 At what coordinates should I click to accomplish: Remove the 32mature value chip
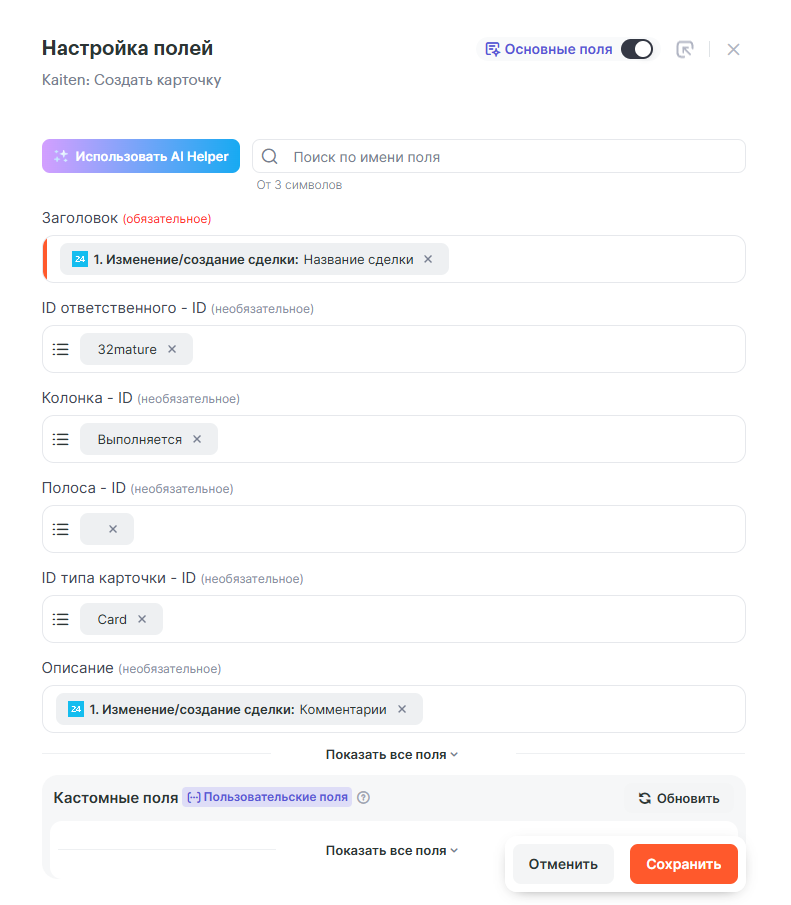[172, 349]
